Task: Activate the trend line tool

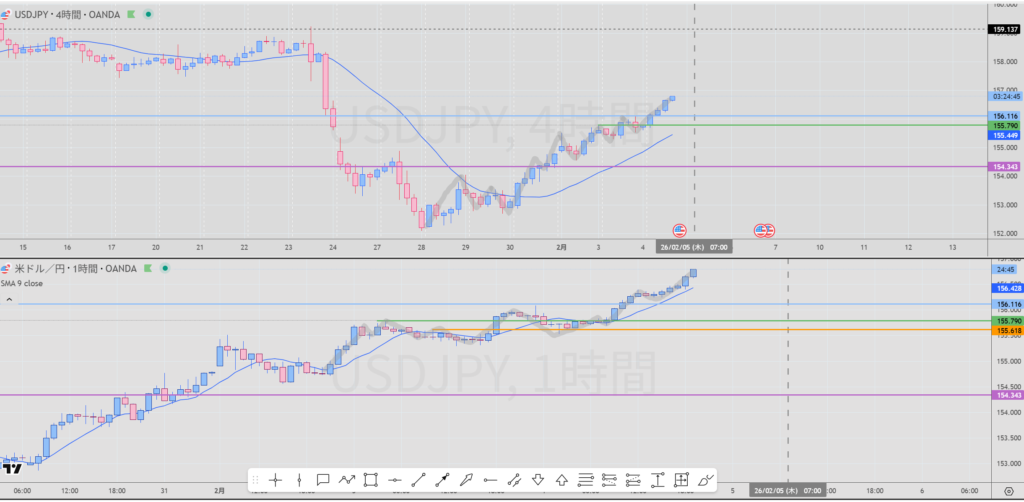Action: click(419, 480)
